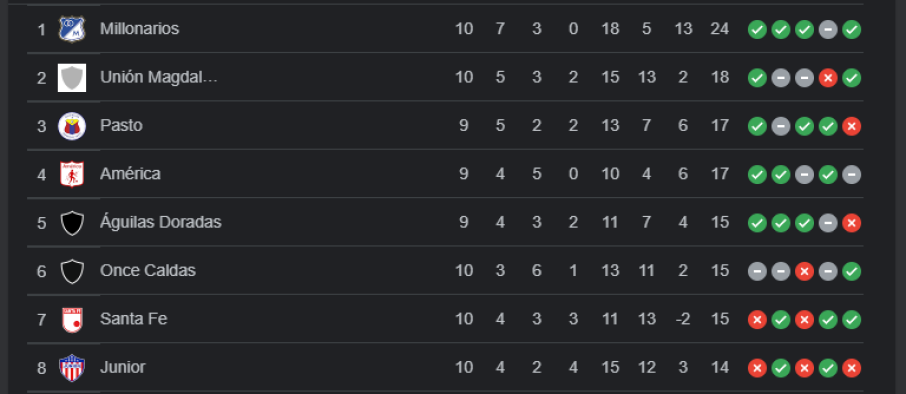This screenshot has width=906, height=394.
Task: Click the Junior striped crest icon
Action: [x=72, y=368]
